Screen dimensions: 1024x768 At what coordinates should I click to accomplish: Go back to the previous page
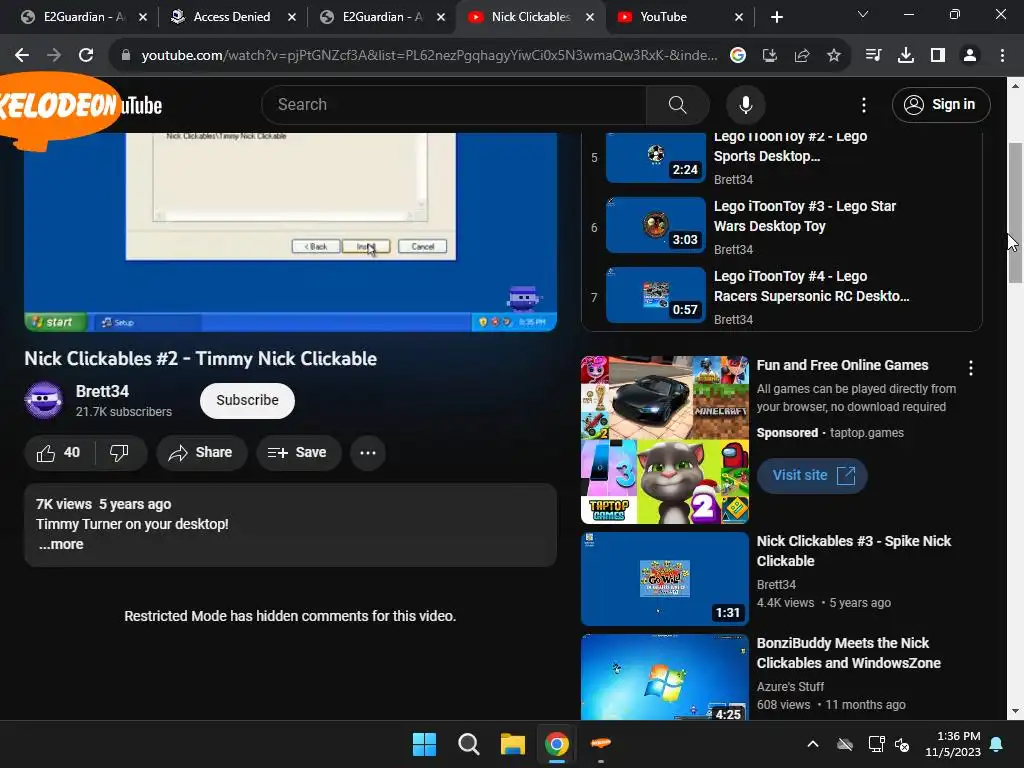tap(22, 56)
